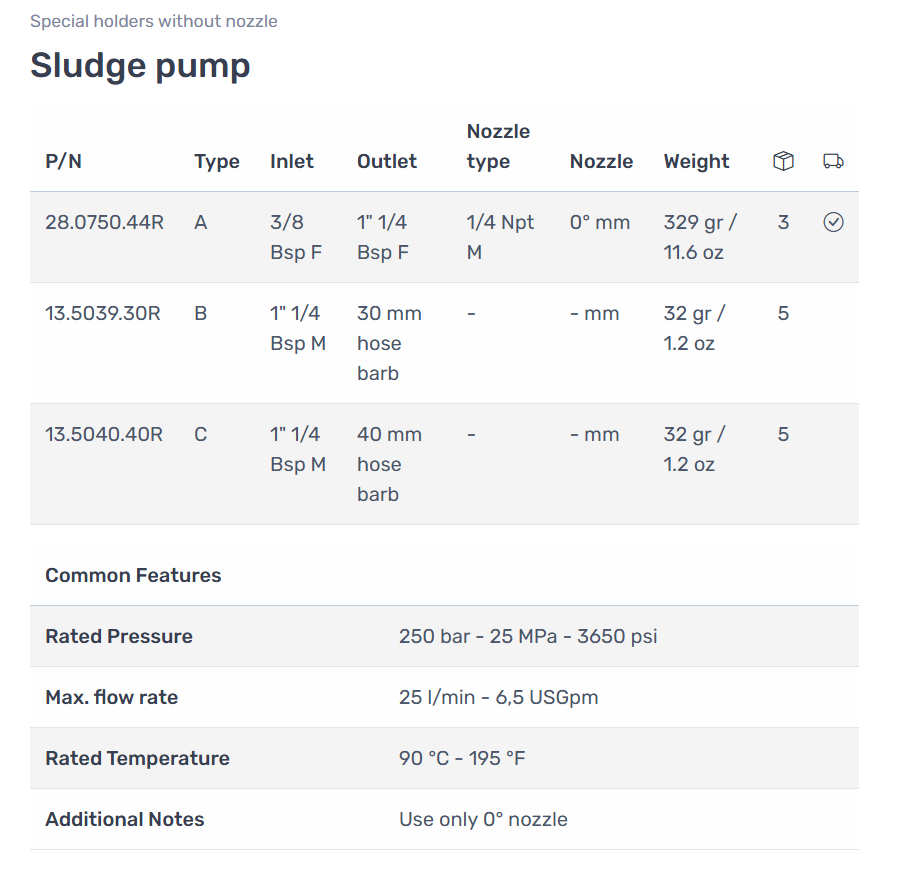The image size is (904, 875).
Task: Click the availability checkmark for 28.0750.44R
Action: tap(833, 222)
